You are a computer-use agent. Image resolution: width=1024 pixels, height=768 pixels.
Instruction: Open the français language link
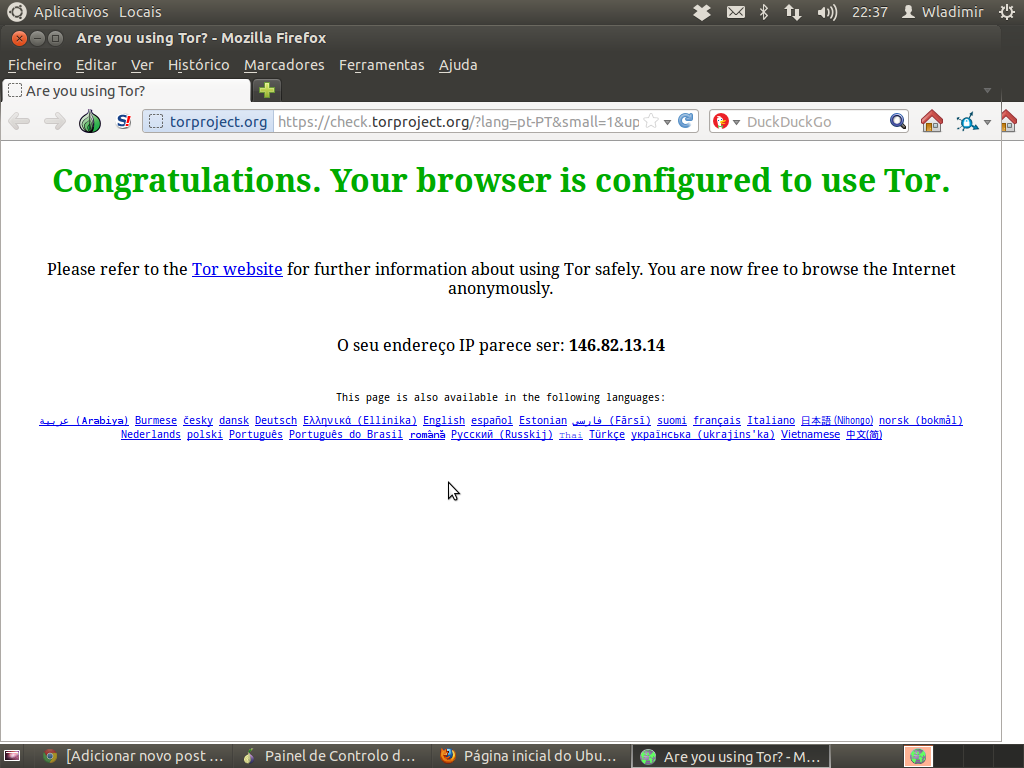coord(717,421)
